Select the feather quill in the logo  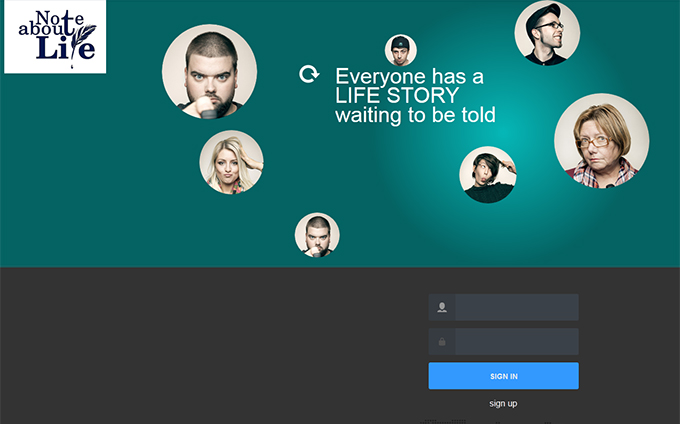[82, 41]
